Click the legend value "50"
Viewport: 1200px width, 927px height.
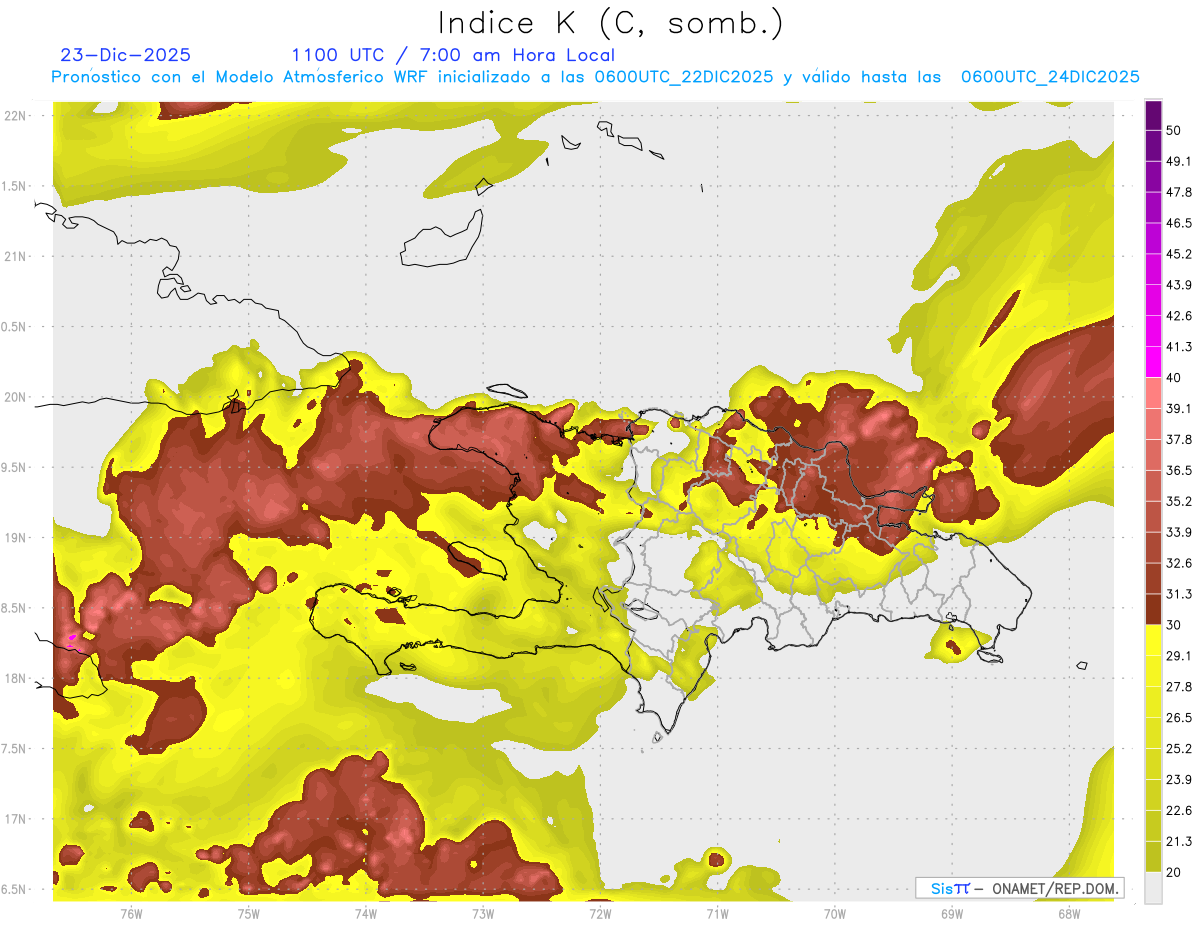pyautogui.click(x=1174, y=131)
